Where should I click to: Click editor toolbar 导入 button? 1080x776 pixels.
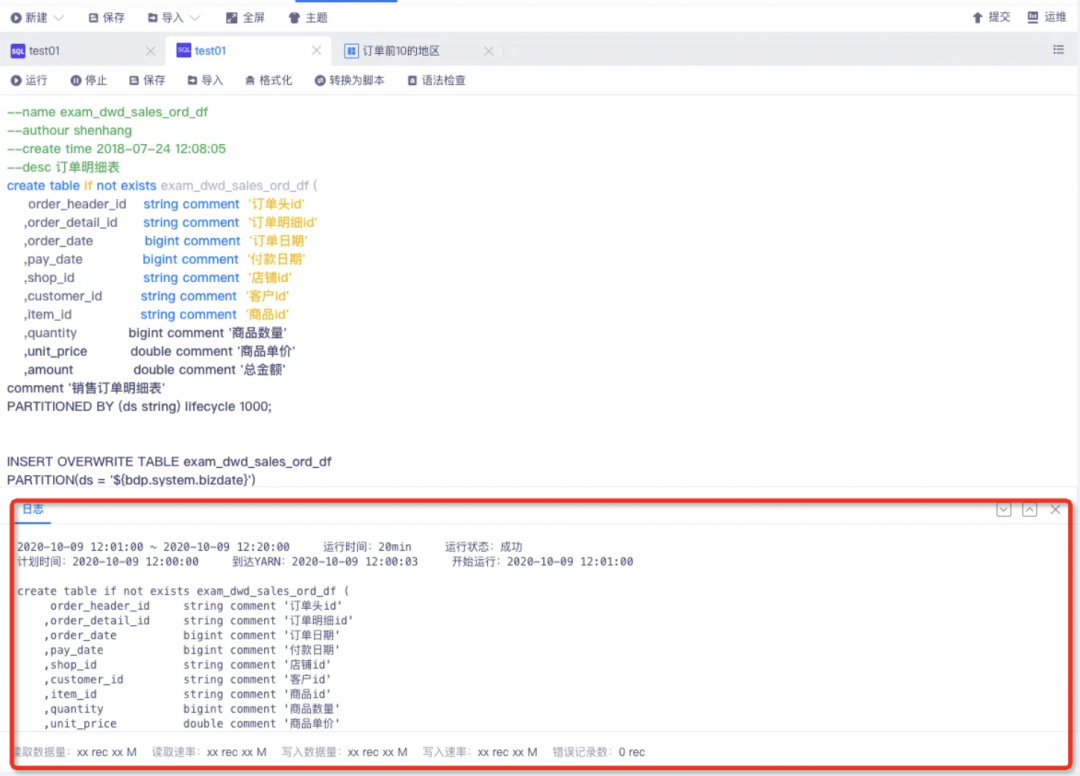tap(205, 81)
